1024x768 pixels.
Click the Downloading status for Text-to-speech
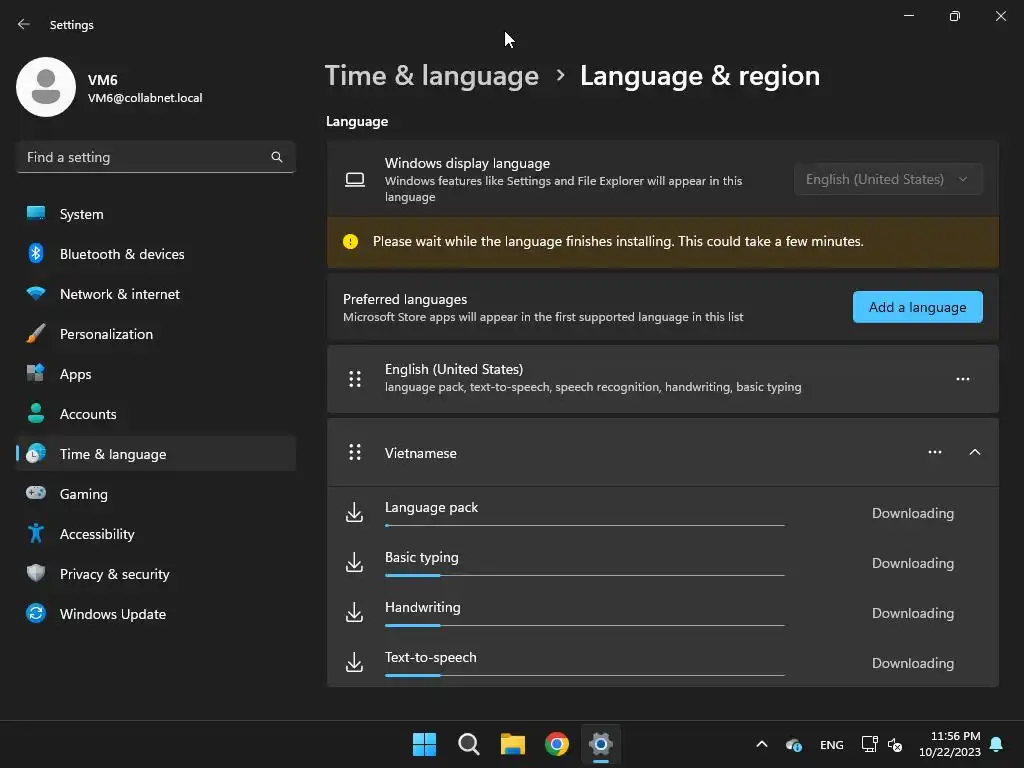913,663
